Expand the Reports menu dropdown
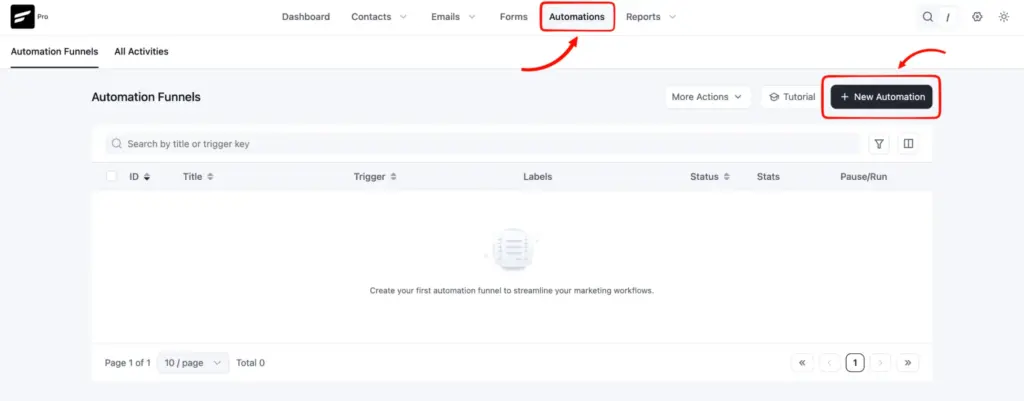Viewport: 1024px width, 401px height. tap(650, 17)
